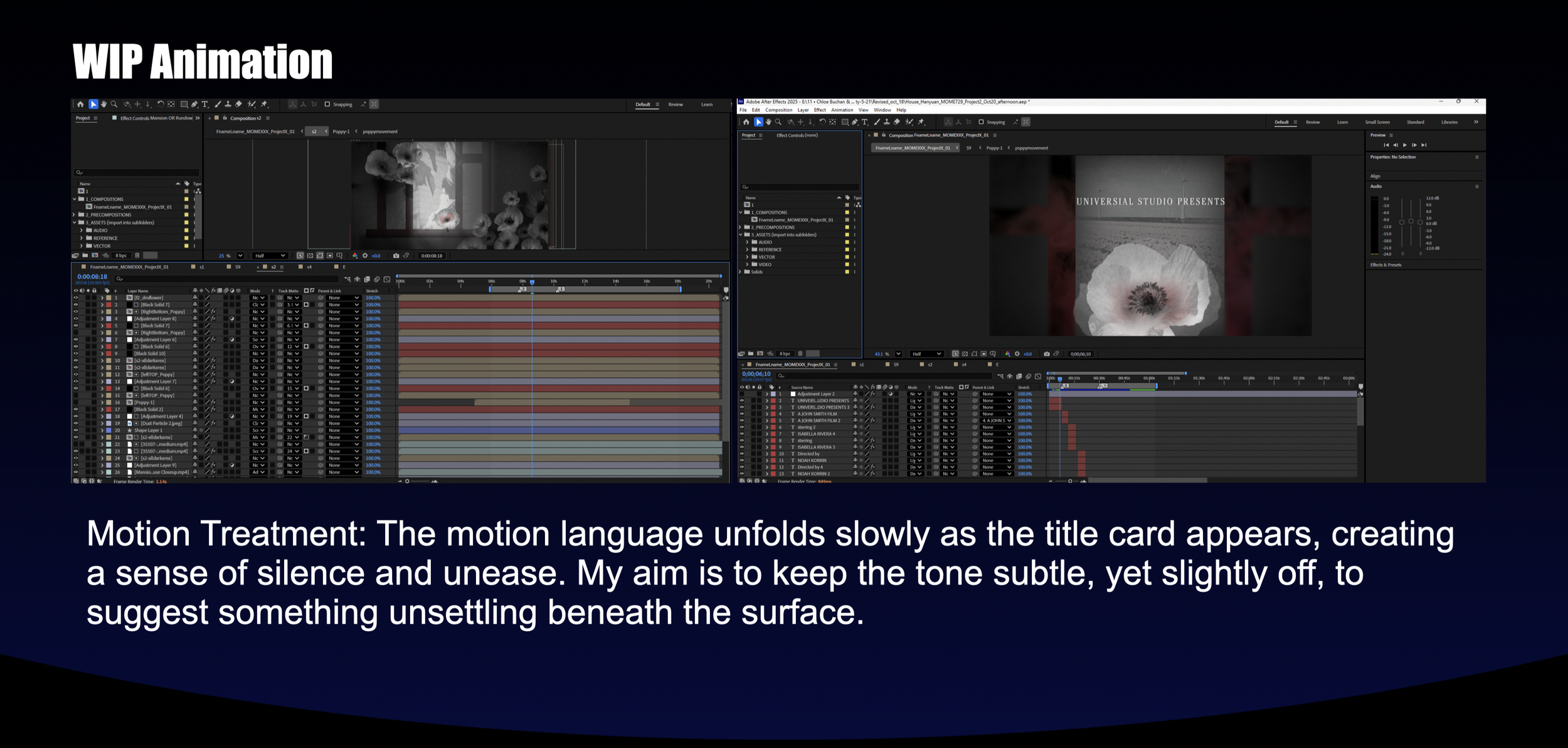Viewport: 1568px width, 748px height.
Task: Select the Eraser tool in right window
Action: 897,122
